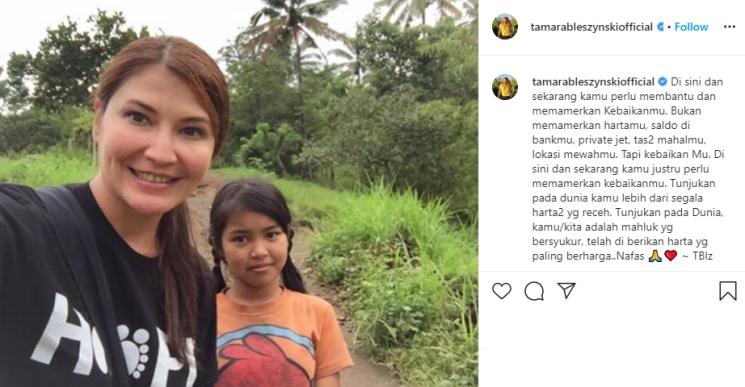Follow tamarableszynskiofficial

691,27
